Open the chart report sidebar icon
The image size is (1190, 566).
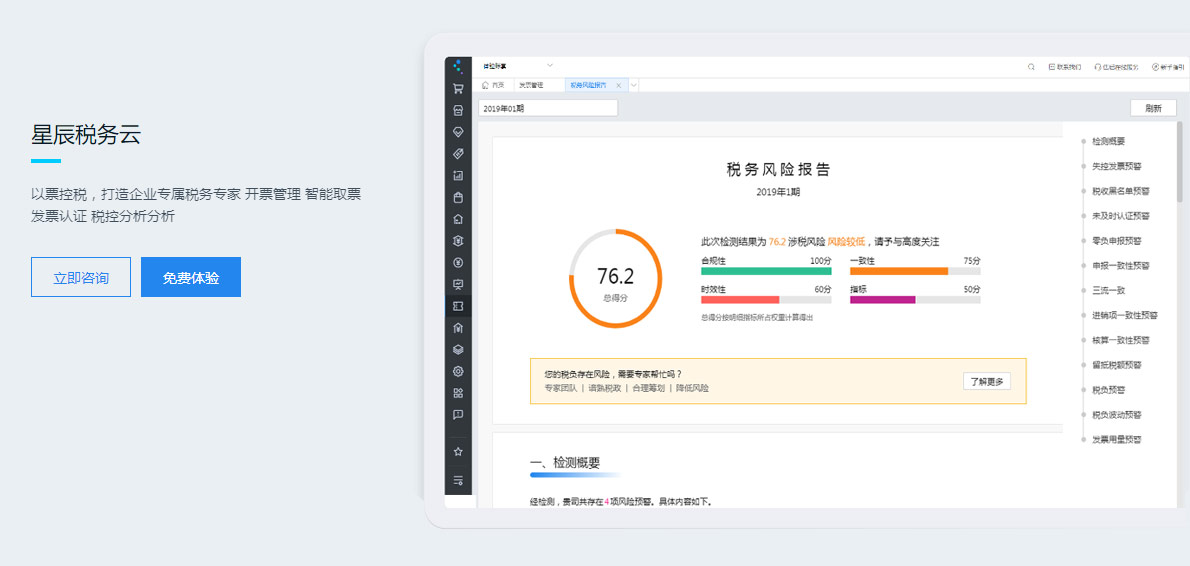458,176
